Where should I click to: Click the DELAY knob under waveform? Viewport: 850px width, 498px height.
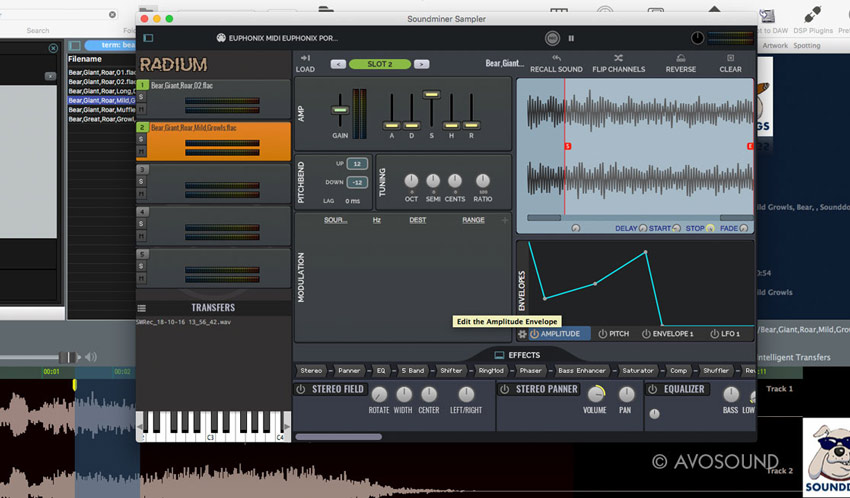(642, 229)
